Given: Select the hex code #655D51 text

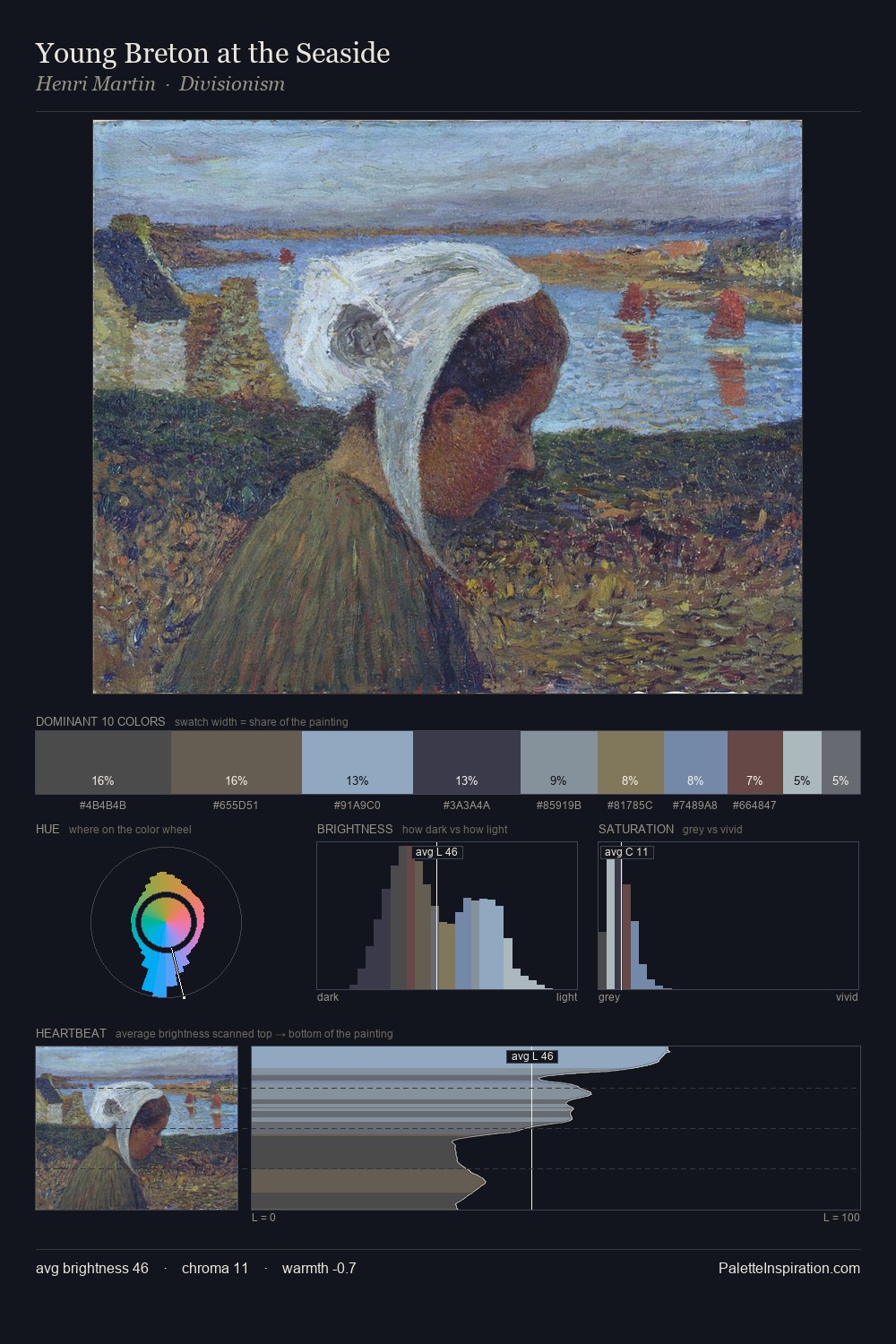Looking at the screenshot, I should (236, 806).
